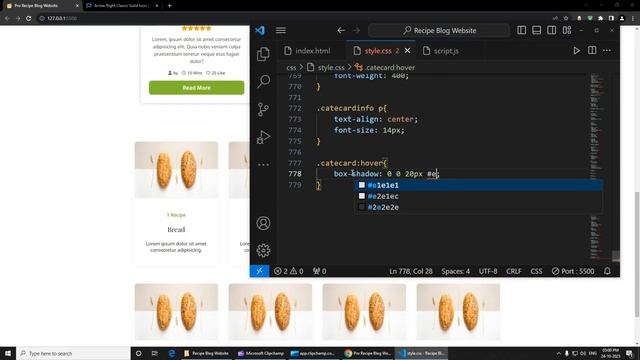
Task: Change encoding via UTF-8
Action: click(x=488, y=271)
